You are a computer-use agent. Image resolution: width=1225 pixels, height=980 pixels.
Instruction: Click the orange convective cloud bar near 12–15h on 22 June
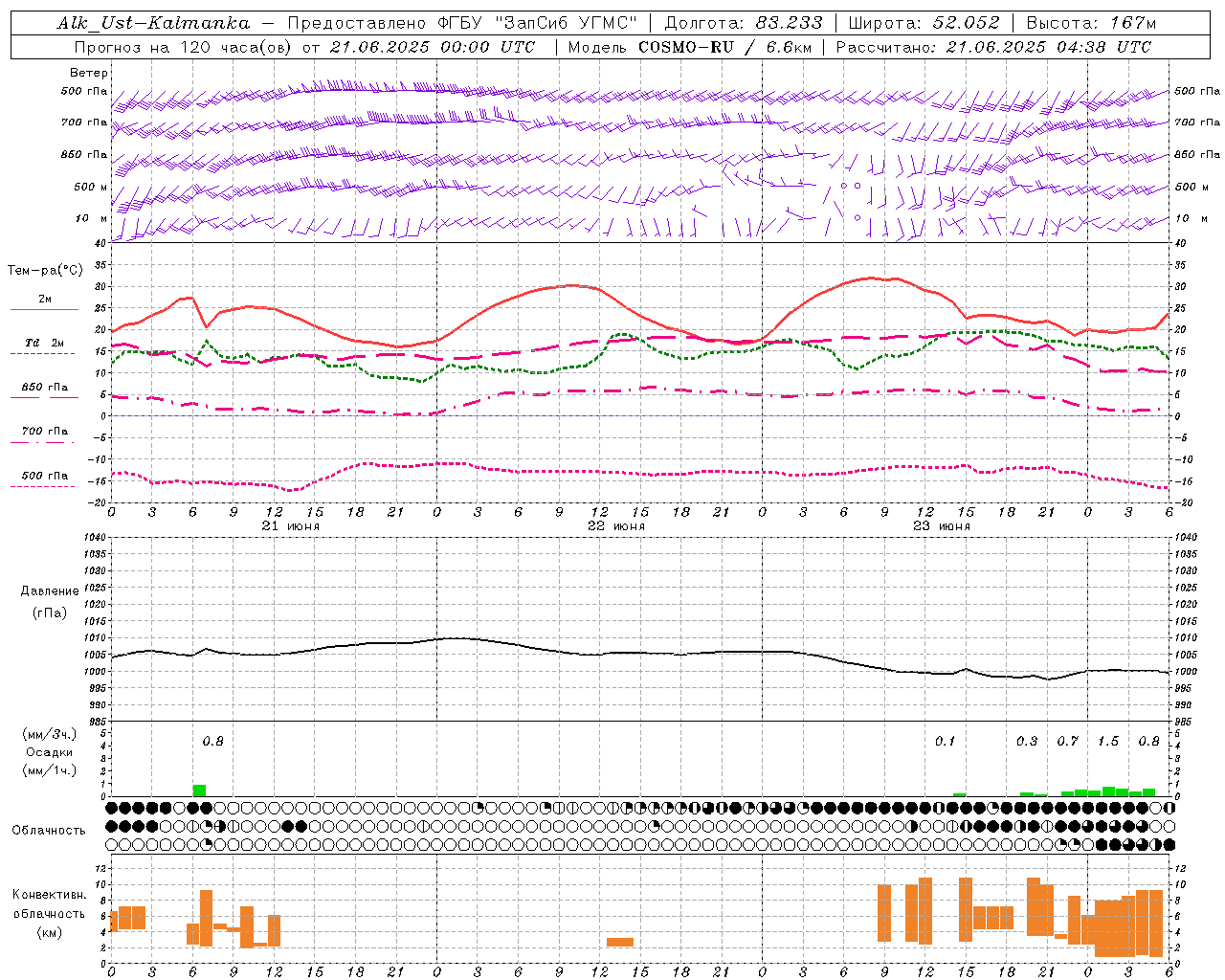tap(620, 943)
